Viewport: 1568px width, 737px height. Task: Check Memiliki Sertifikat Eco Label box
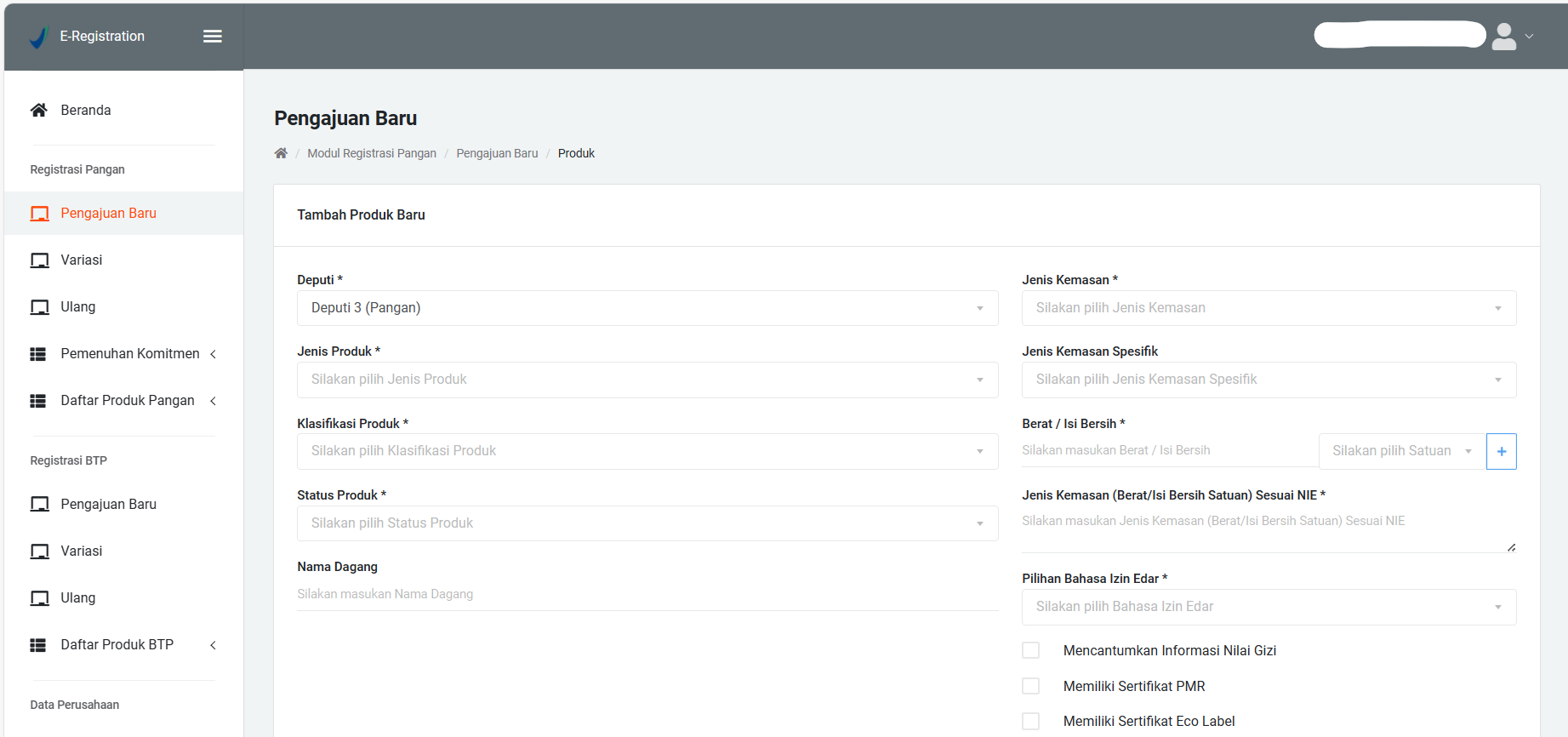[x=1030, y=721]
